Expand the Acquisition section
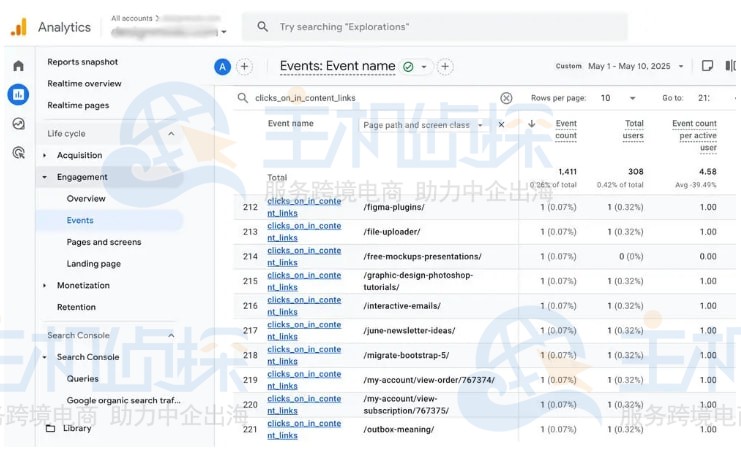Image resolution: width=741 pixels, height=451 pixels. point(45,156)
